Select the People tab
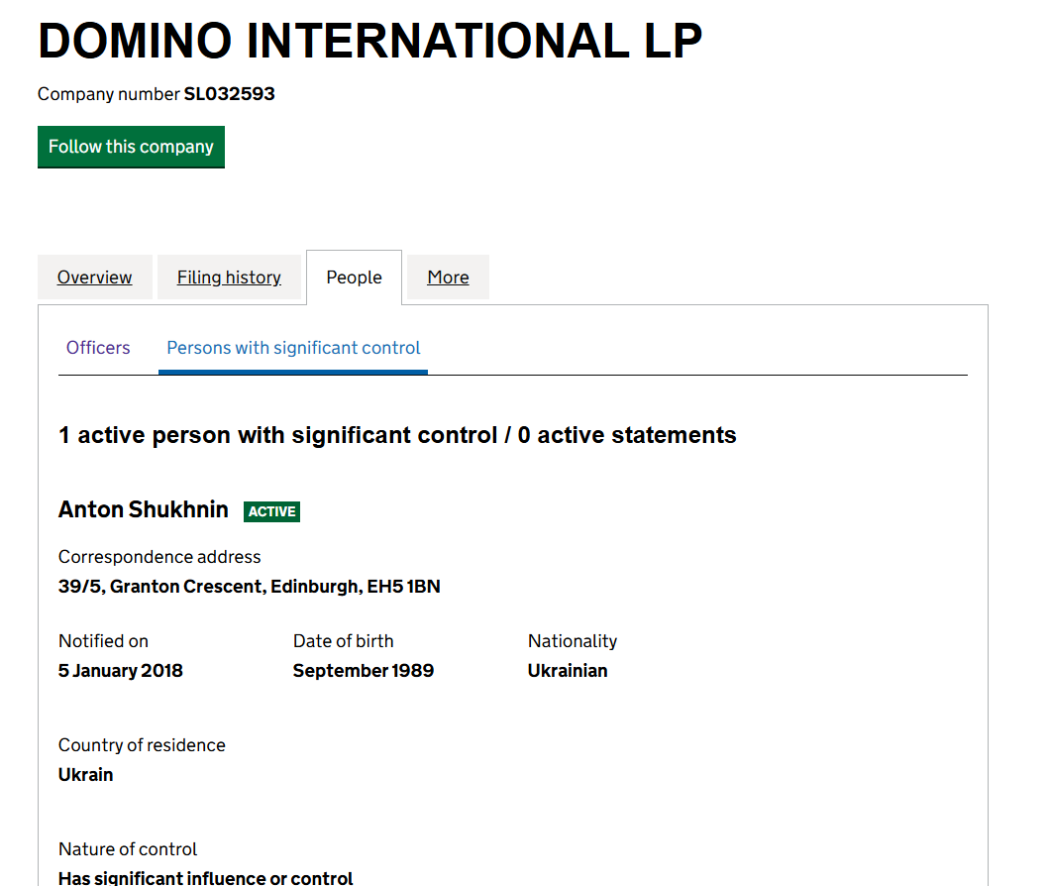This screenshot has height=886, width=1050. pos(354,277)
